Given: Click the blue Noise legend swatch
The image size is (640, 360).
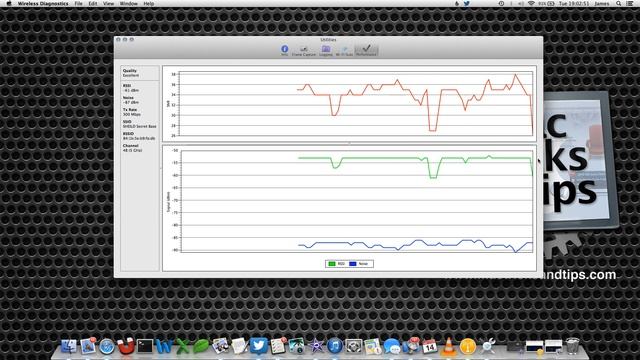Looking at the screenshot, I should 353,264.
